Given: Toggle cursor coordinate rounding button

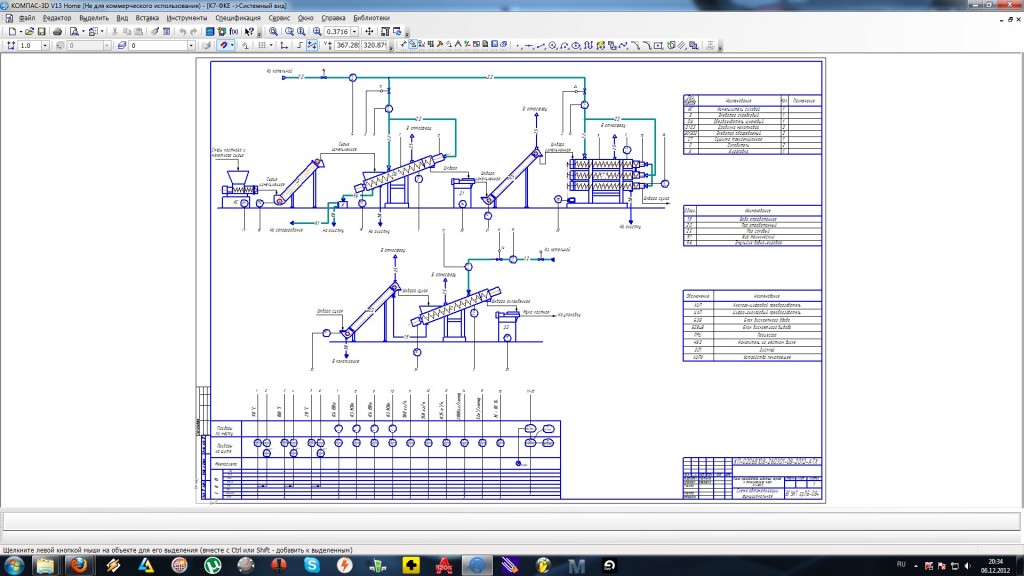Looking at the screenshot, I should click(x=312, y=46).
